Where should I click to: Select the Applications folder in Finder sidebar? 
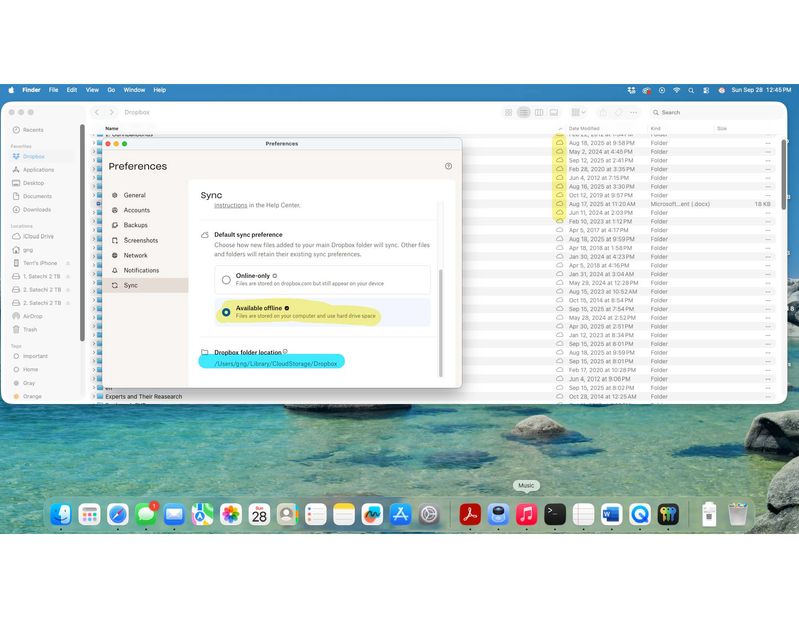pyautogui.click(x=38, y=170)
